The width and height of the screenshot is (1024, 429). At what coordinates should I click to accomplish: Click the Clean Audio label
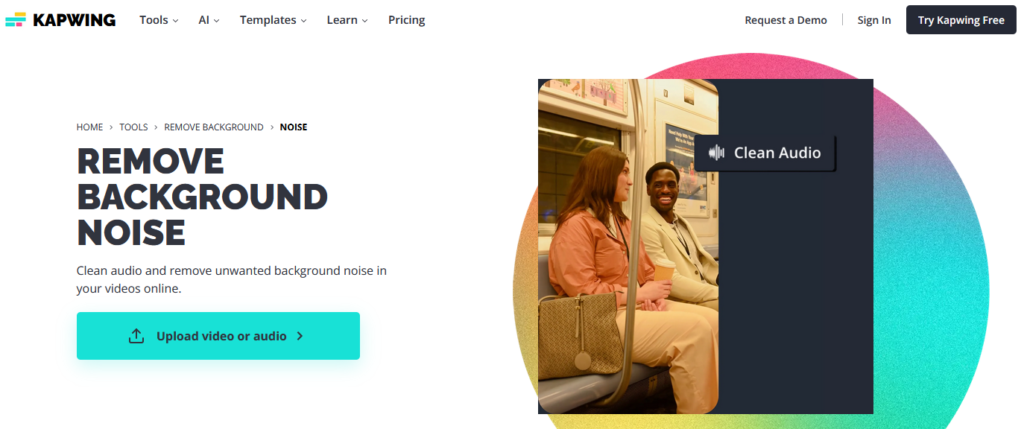[x=777, y=153]
